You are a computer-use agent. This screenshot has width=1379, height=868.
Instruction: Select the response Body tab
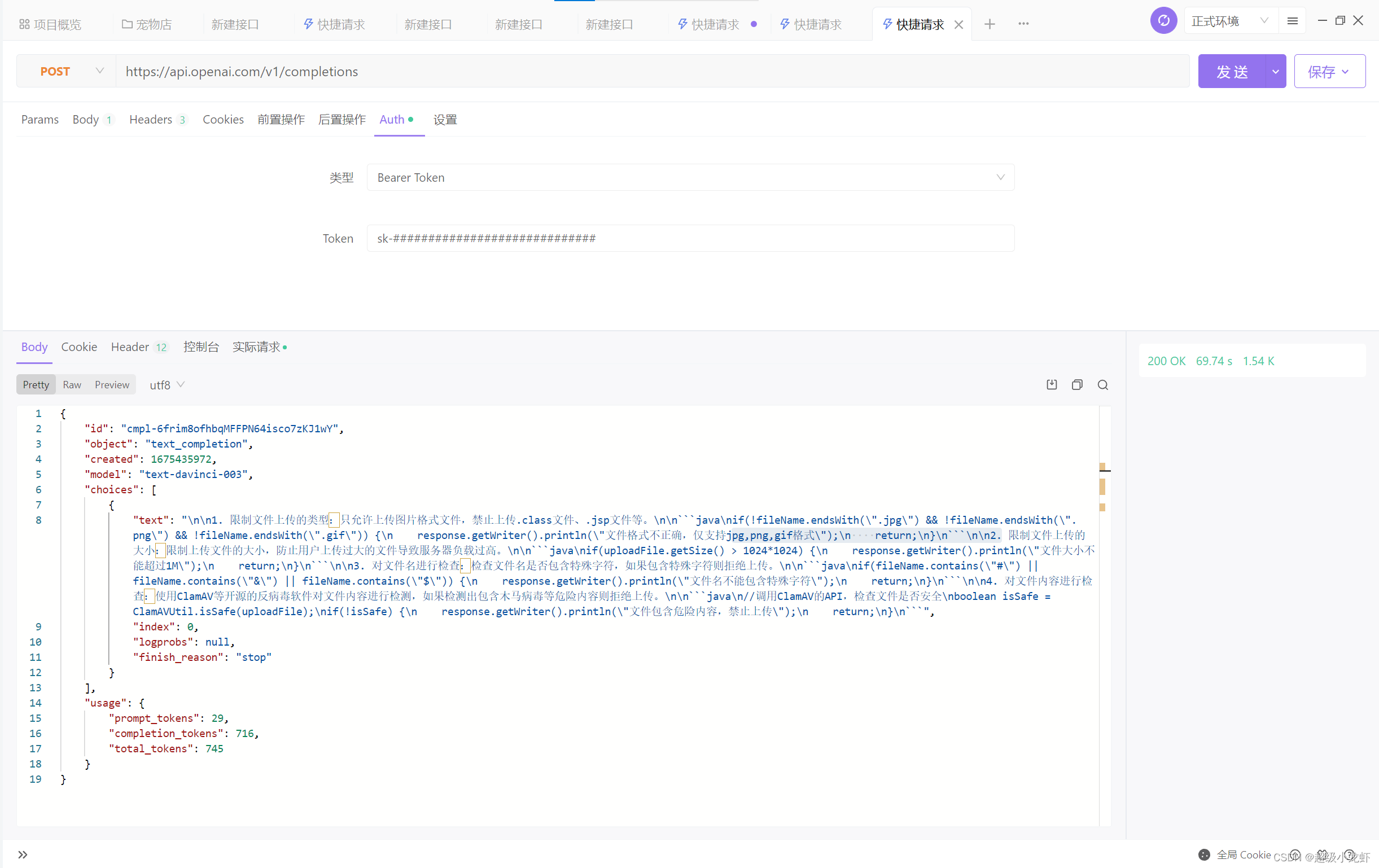[34, 347]
